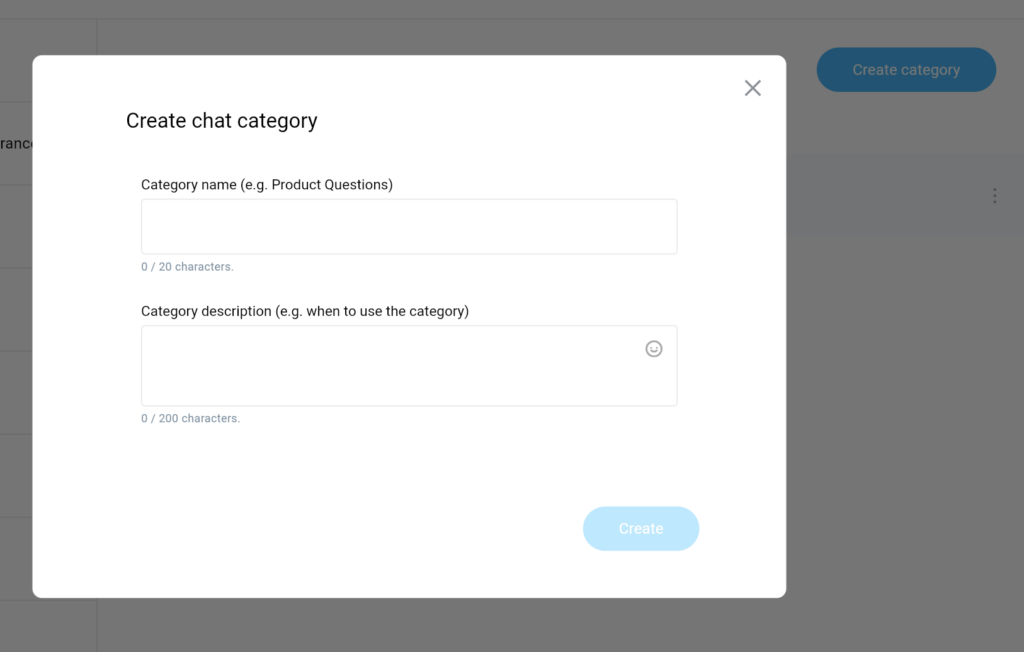Image resolution: width=1024 pixels, height=652 pixels.
Task: Select the partially visible "ranc" sidebar item
Action: click(16, 143)
